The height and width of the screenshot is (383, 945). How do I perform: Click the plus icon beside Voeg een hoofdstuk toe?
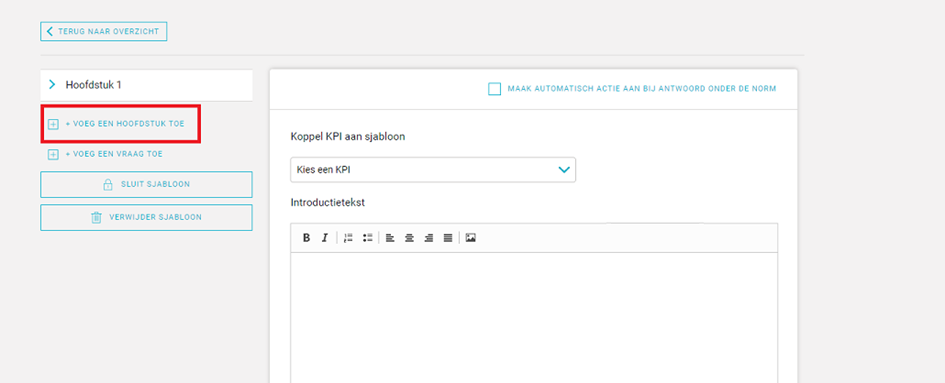(53, 124)
